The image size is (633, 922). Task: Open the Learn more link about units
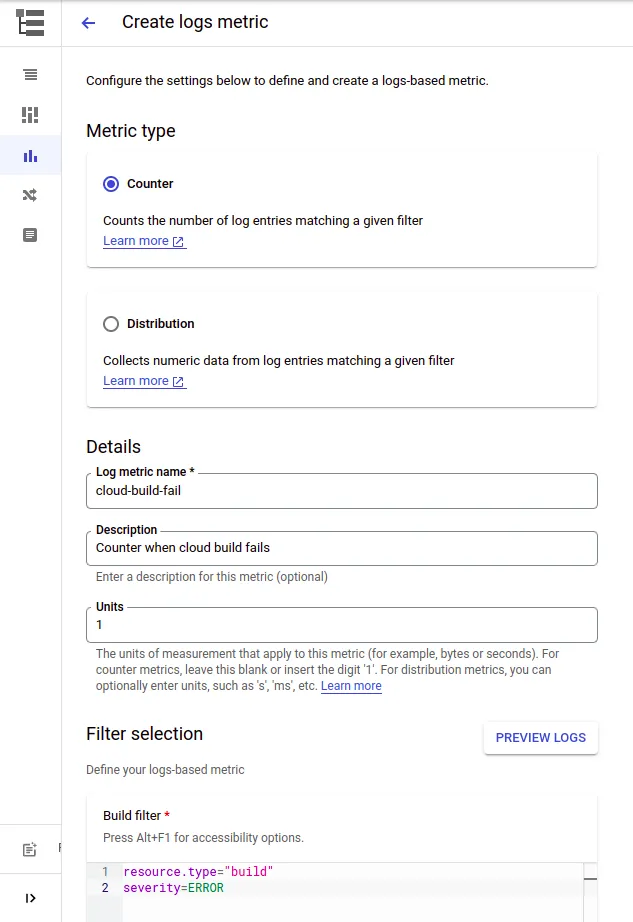click(x=351, y=686)
